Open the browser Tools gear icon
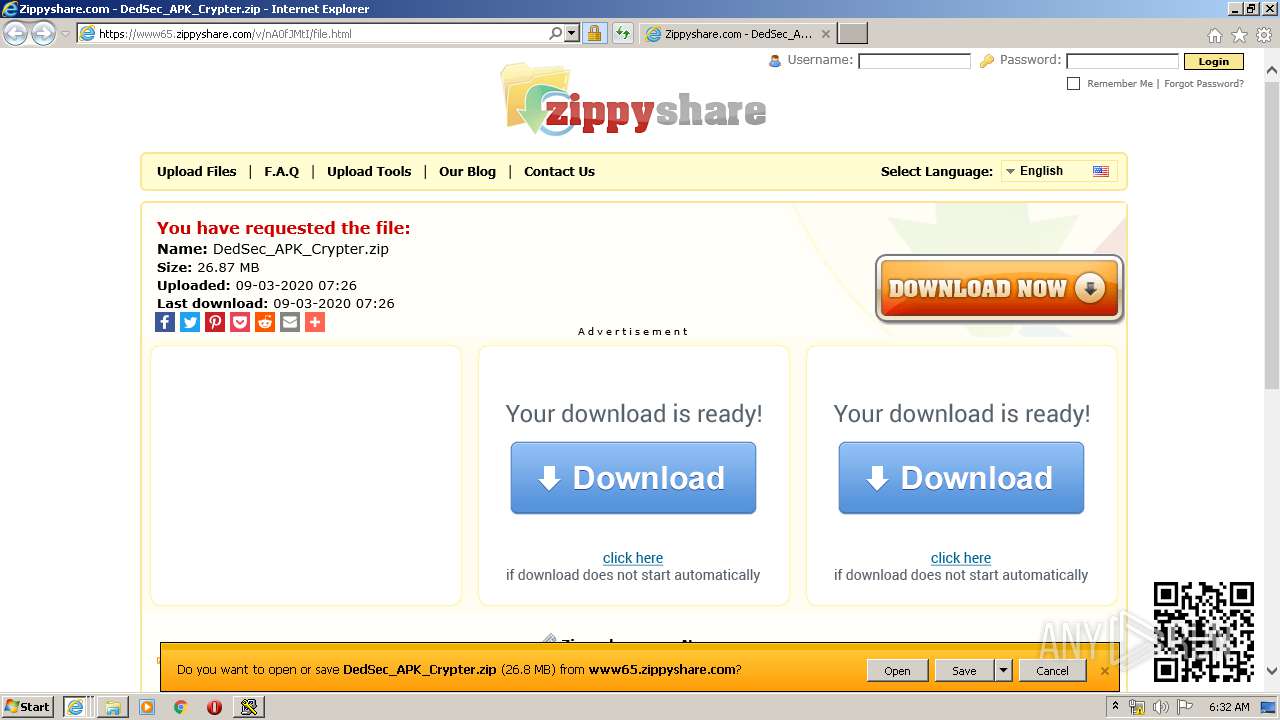This screenshot has height=720, width=1280. coord(1264,35)
